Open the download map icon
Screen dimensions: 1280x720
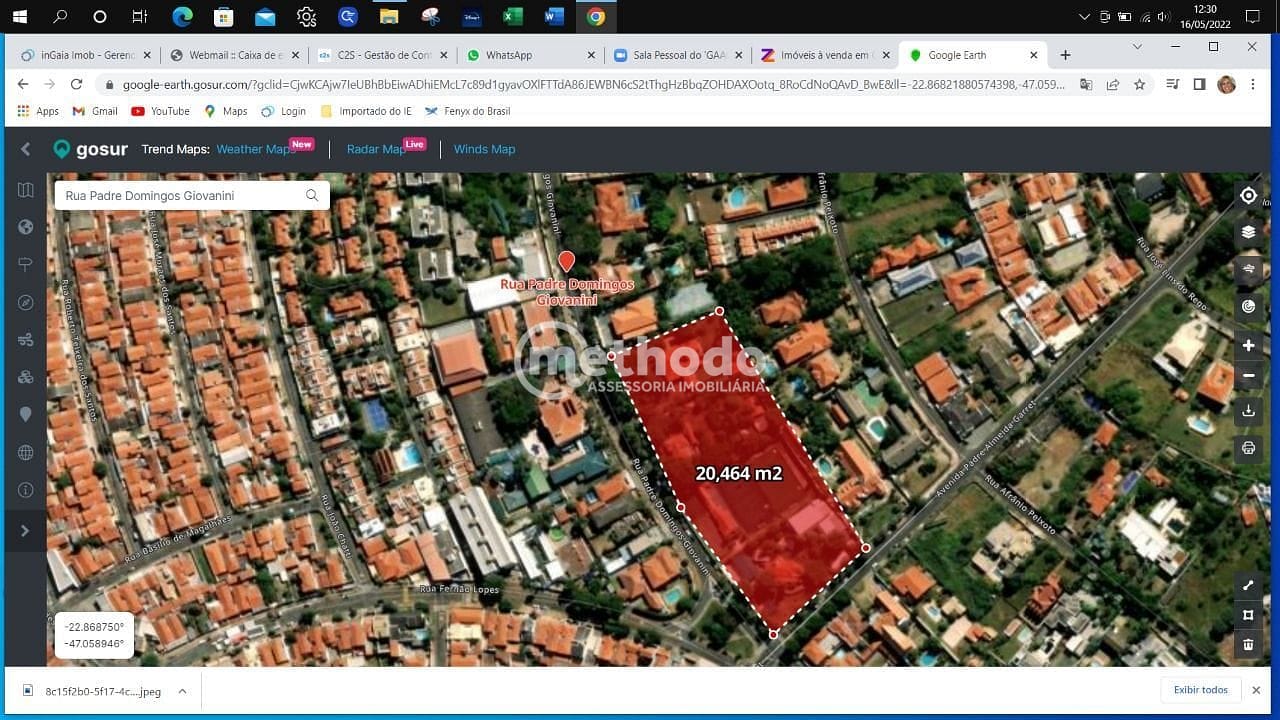[1248, 410]
